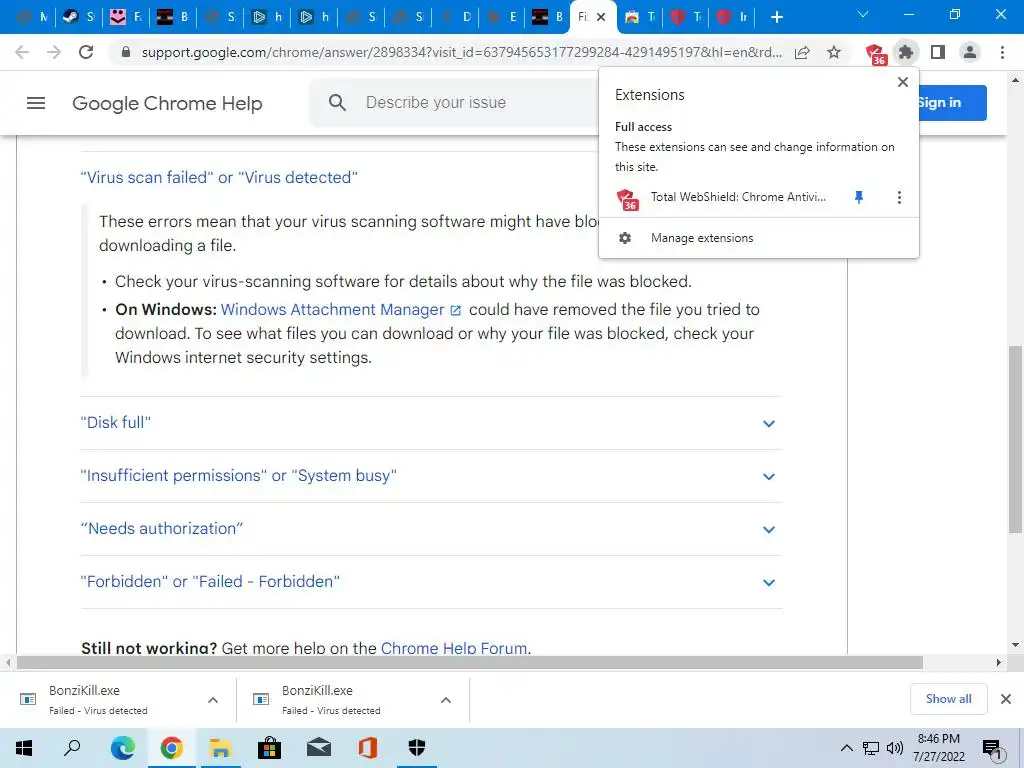The image size is (1024, 768).
Task: Bookmark this page with the star icon
Action: coord(834,52)
